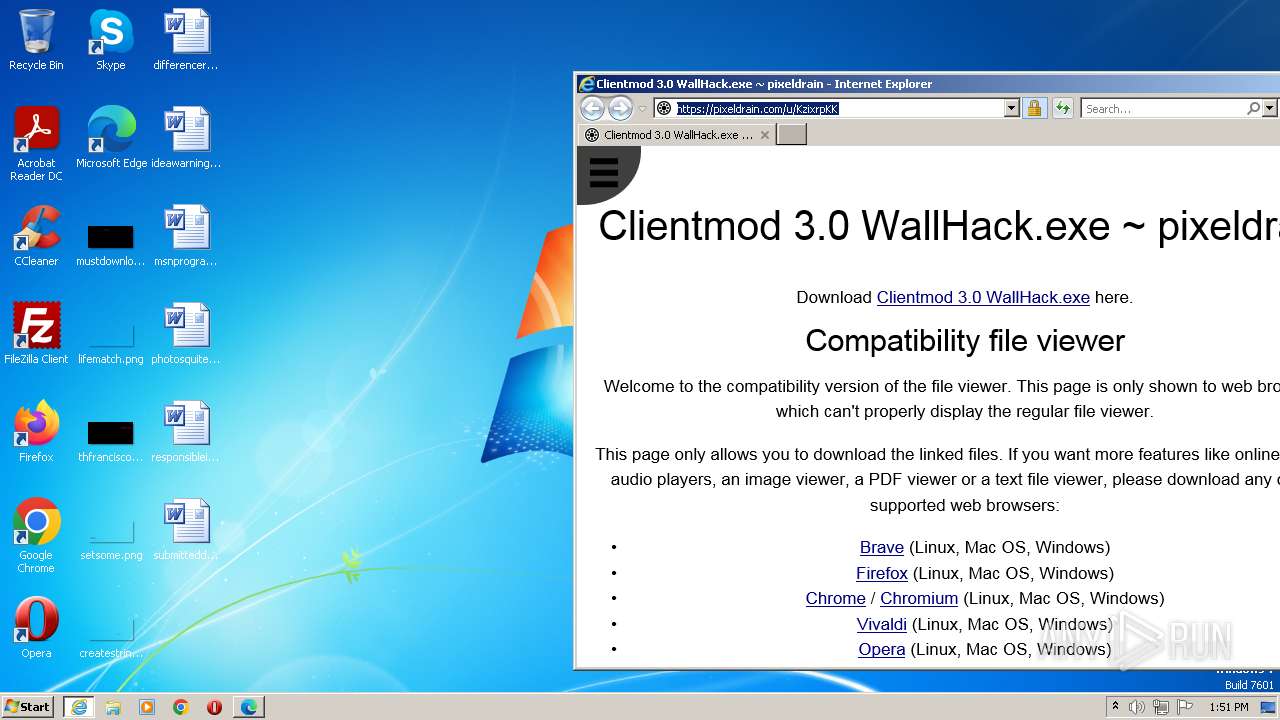
Task: Click Chrome icon in the taskbar
Action: (x=181, y=707)
